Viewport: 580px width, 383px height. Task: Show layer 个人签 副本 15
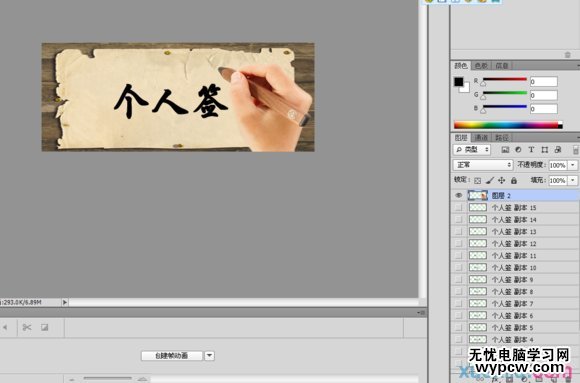coord(459,208)
